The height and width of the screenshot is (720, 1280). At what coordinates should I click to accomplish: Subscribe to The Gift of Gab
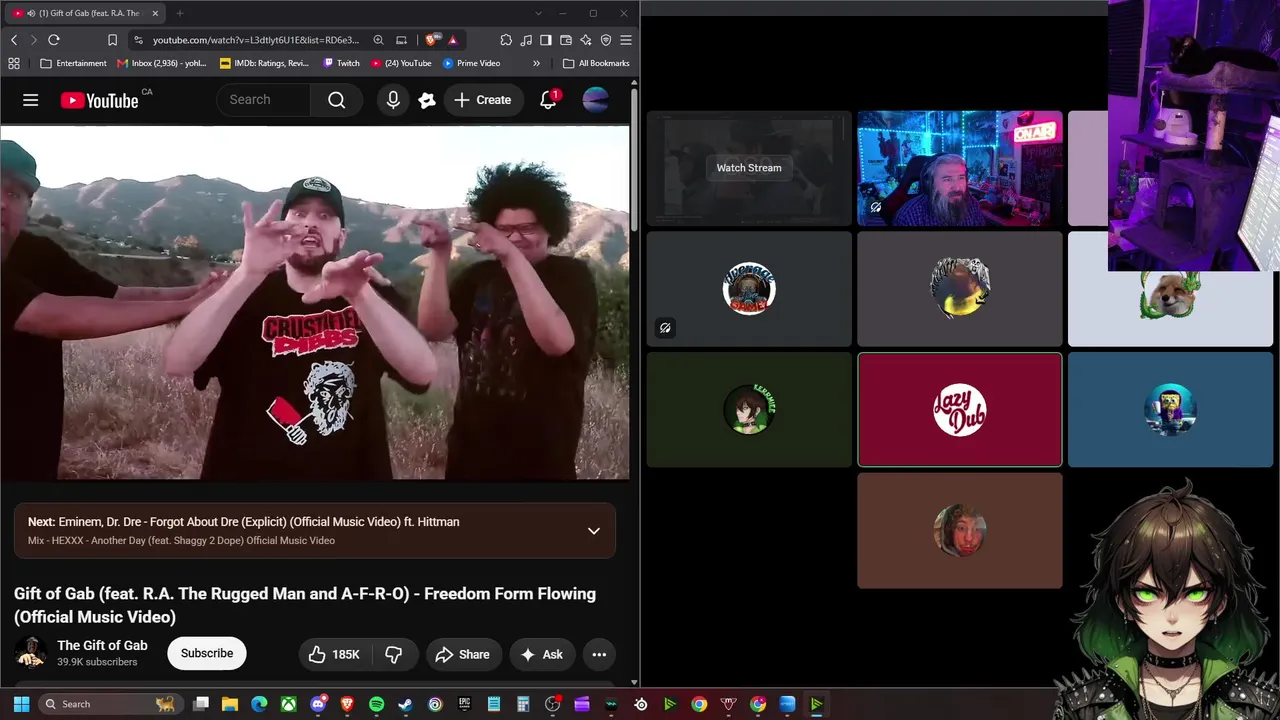(x=207, y=654)
